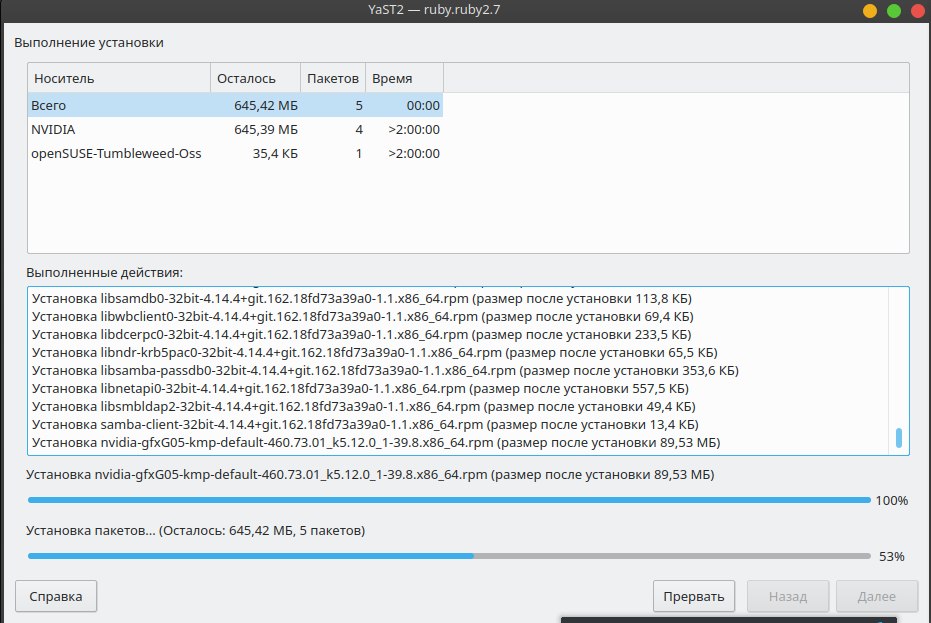Click the actions log scrollbar handle
The width and height of the screenshot is (931, 623).
coord(898,438)
